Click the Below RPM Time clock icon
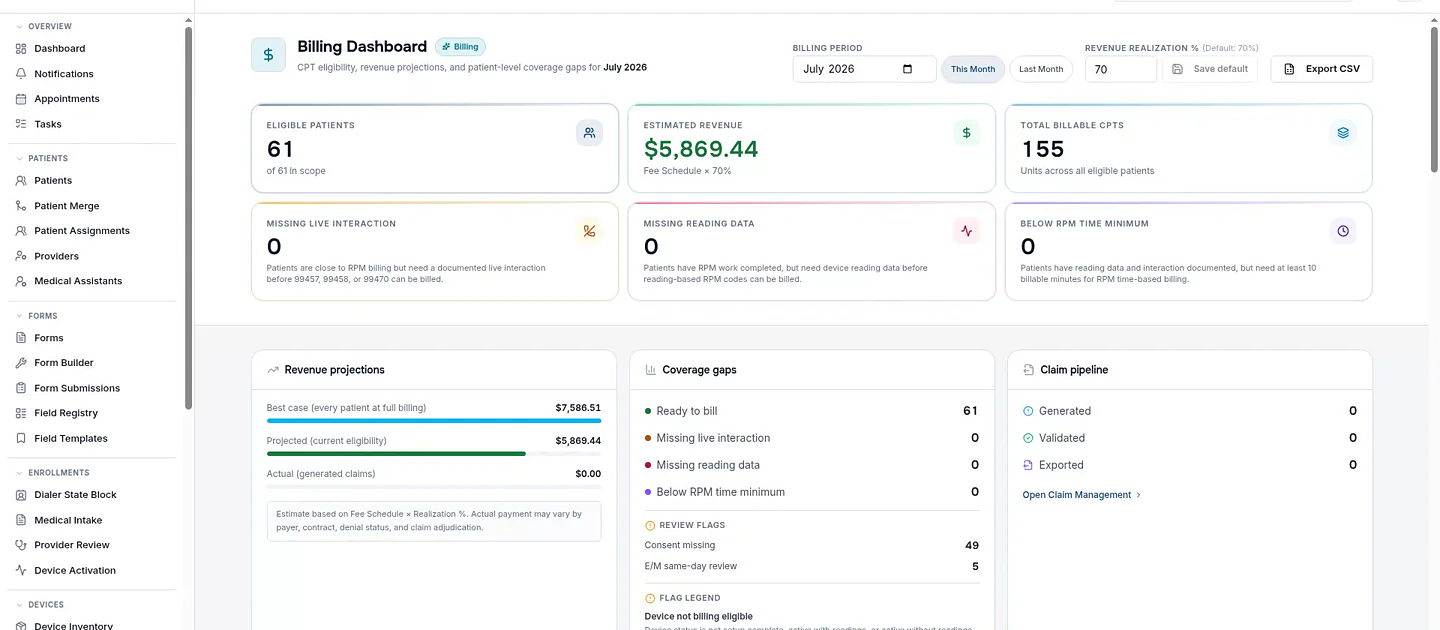The height and width of the screenshot is (630, 1440). point(1343,230)
